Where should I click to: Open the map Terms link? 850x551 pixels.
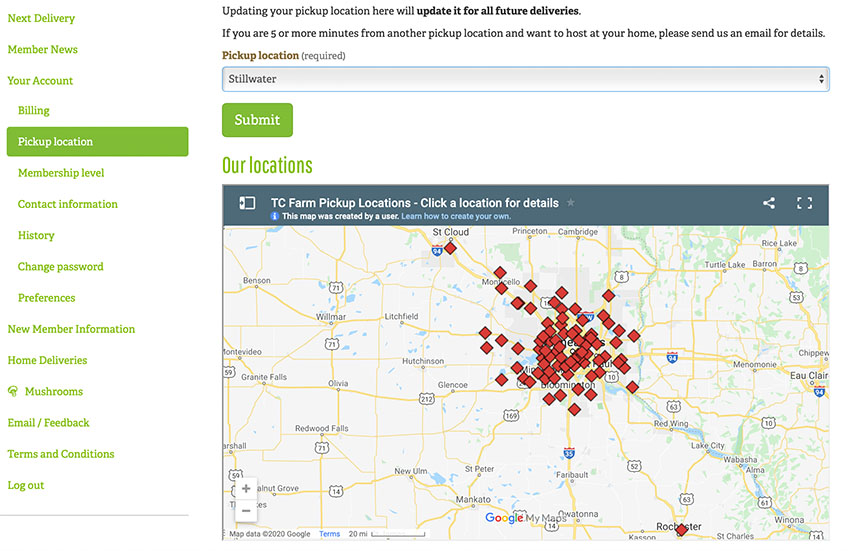(x=330, y=534)
